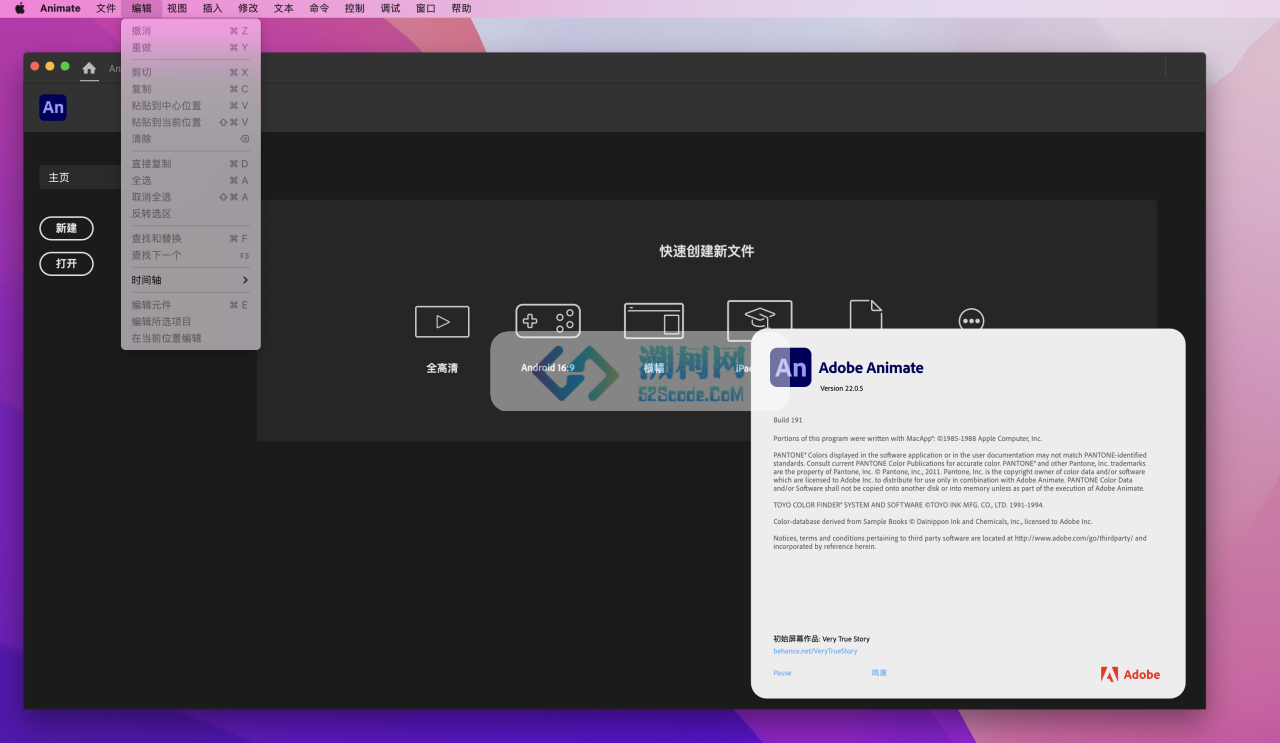This screenshot has width=1280, height=743.
Task: Select the graduation cap education preset icon
Action: (x=760, y=316)
